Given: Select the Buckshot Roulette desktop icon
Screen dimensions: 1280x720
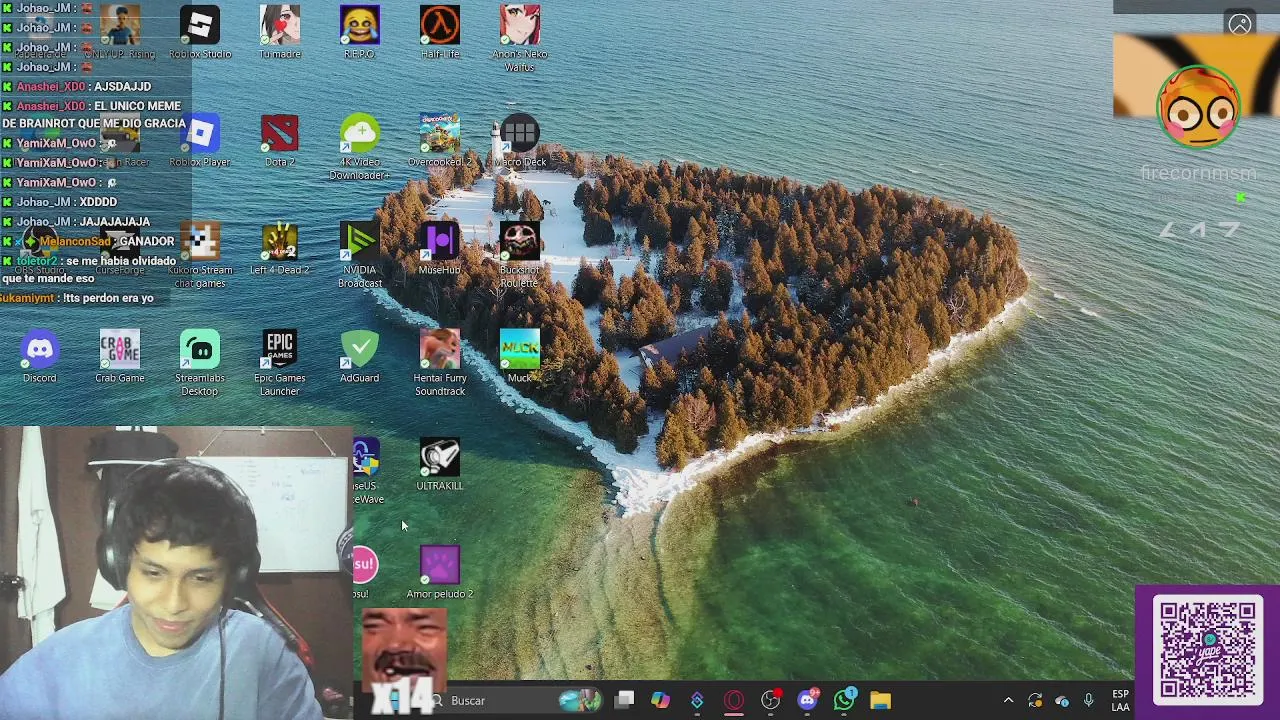Looking at the screenshot, I should click(x=520, y=255).
